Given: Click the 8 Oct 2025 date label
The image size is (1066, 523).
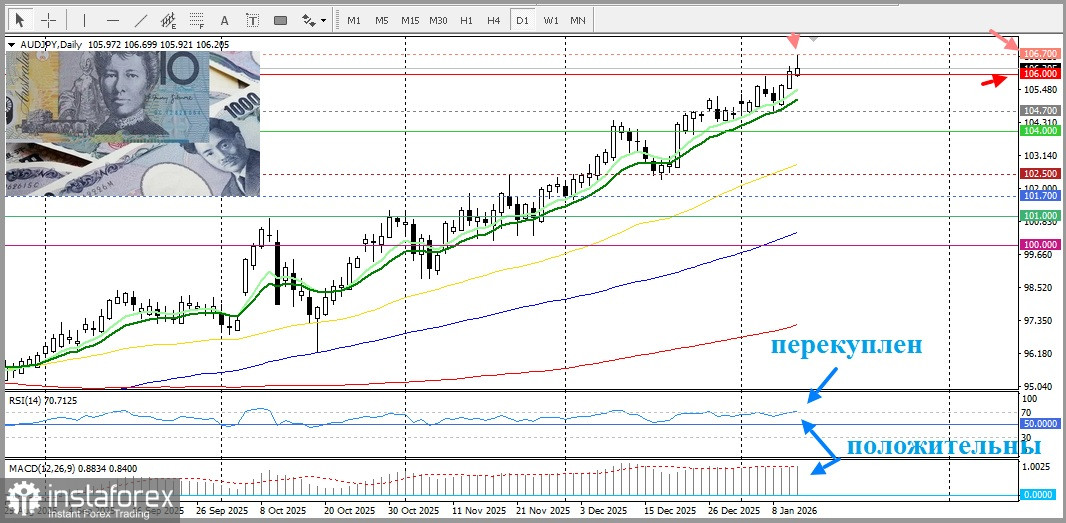Looking at the screenshot, I should (x=282, y=510).
